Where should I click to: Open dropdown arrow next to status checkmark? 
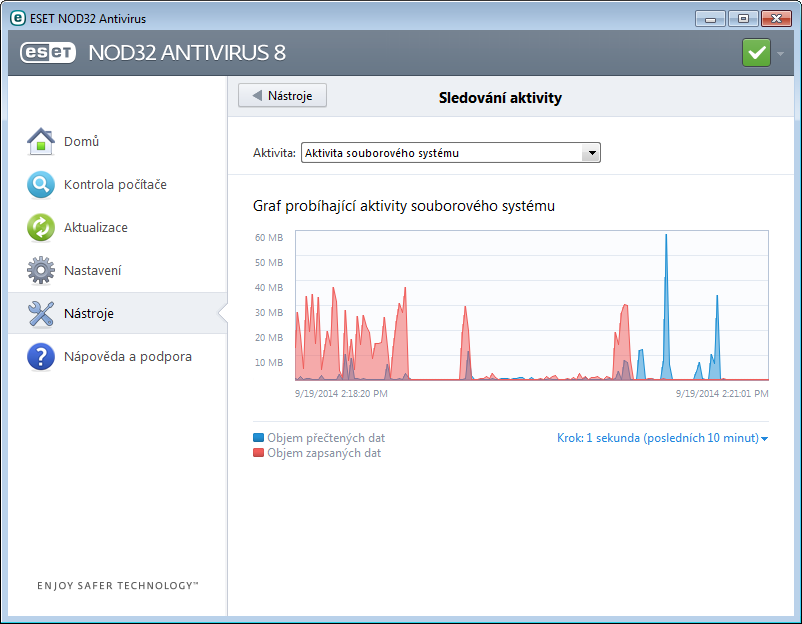tap(781, 53)
